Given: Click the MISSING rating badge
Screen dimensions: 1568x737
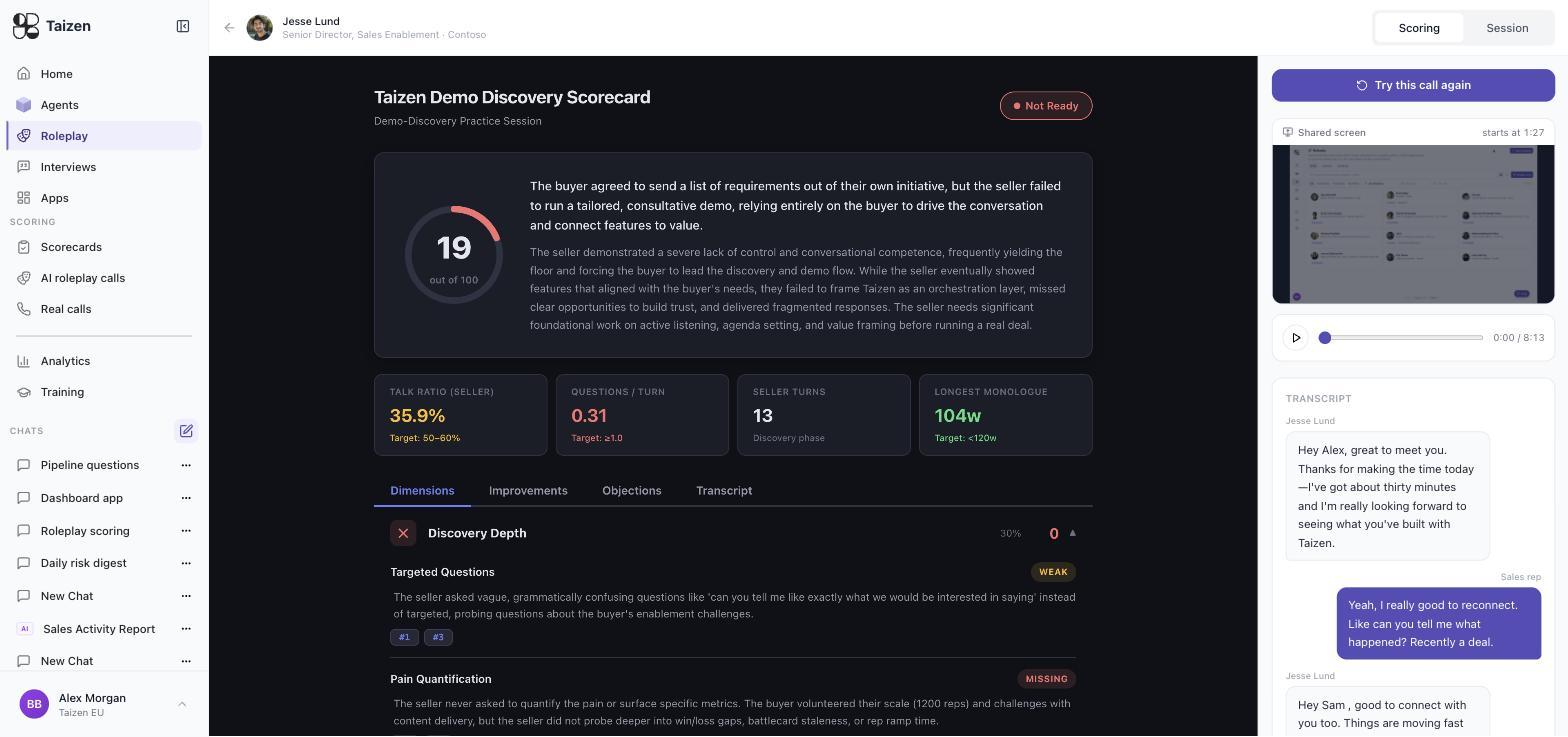Looking at the screenshot, I should (1046, 679).
